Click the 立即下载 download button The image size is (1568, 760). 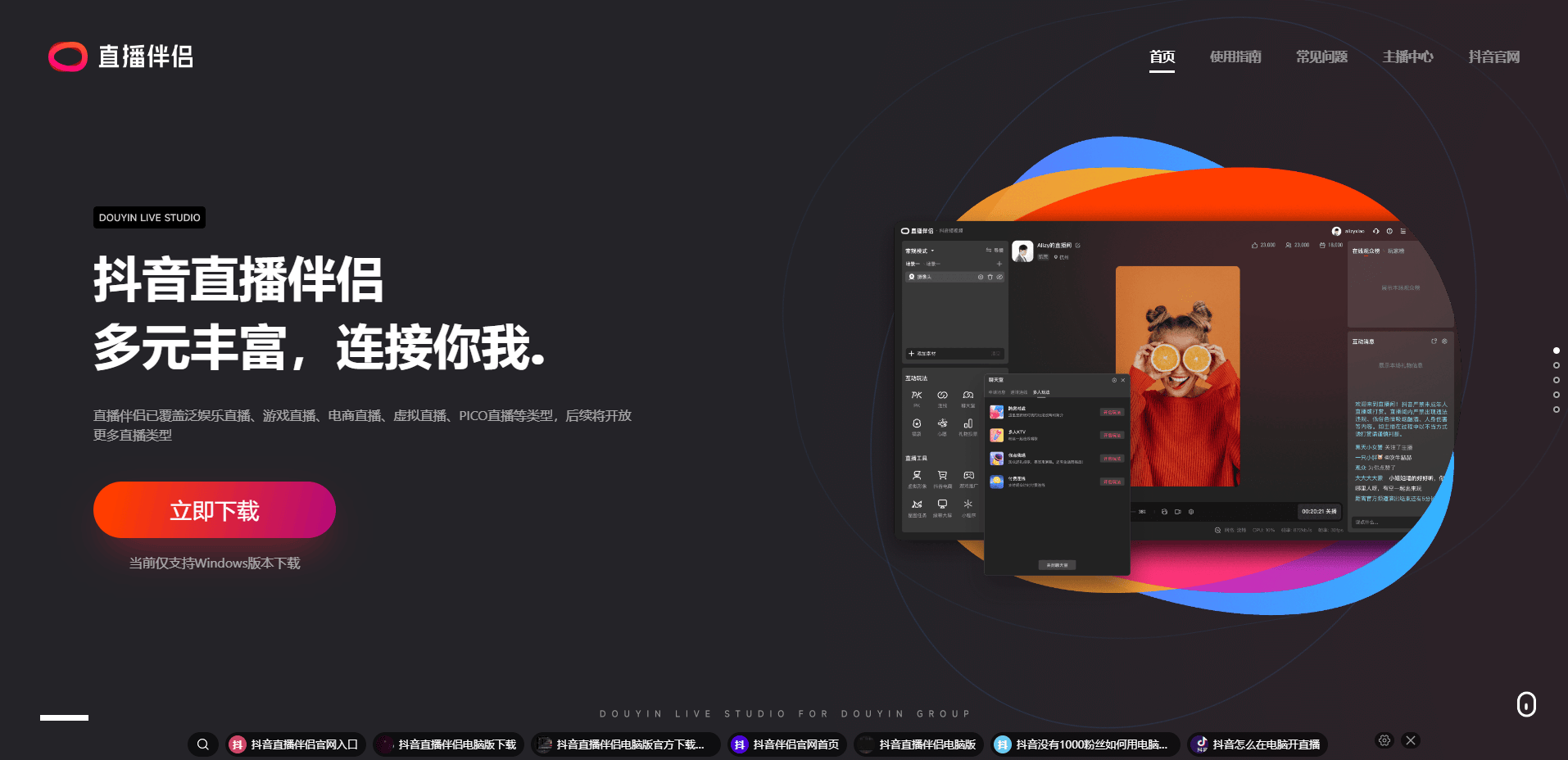click(x=214, y=509)
